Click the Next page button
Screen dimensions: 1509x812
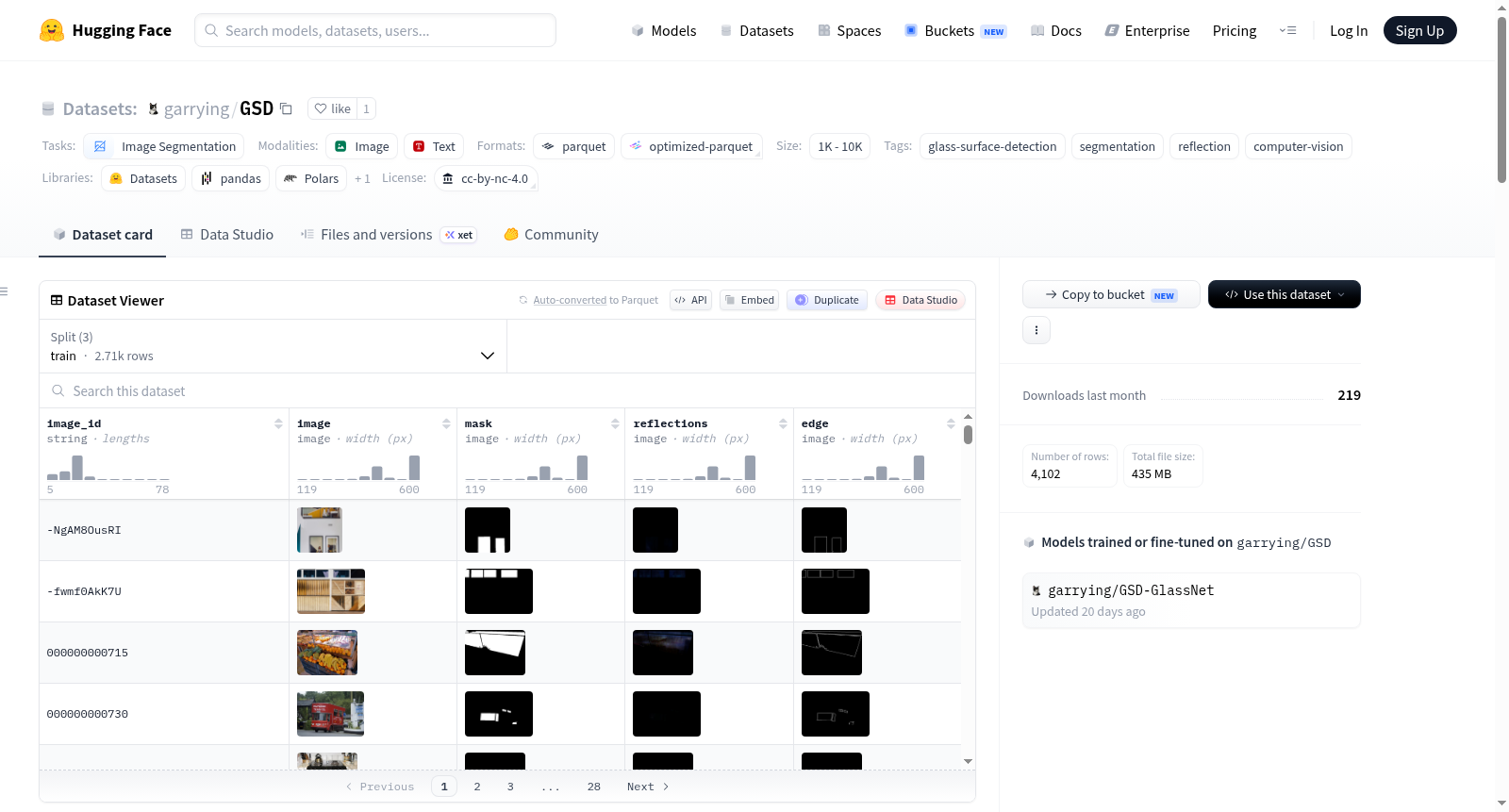point(648,787)
